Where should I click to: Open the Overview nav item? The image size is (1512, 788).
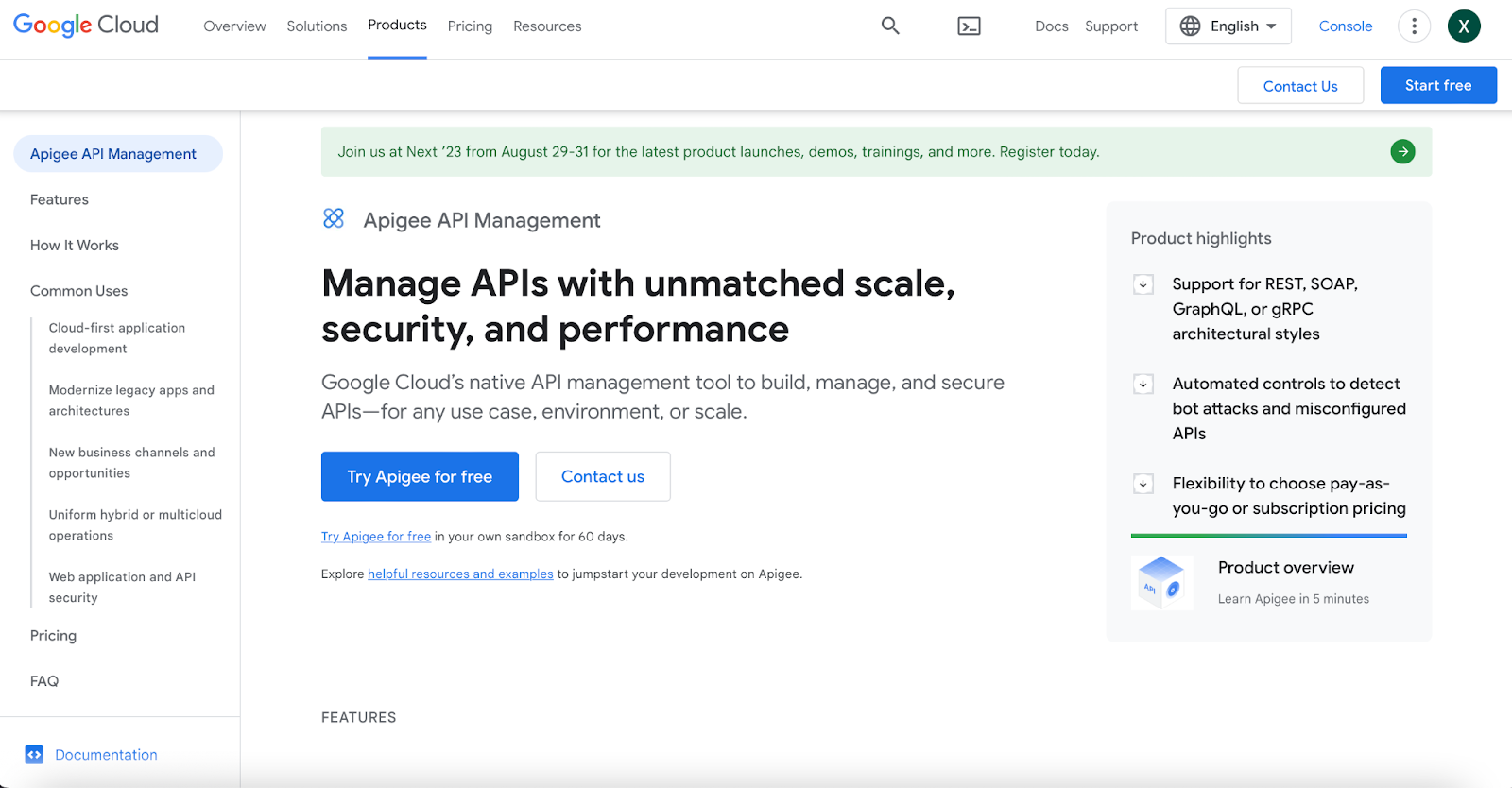pyautogui.click(x=234, y=26)
